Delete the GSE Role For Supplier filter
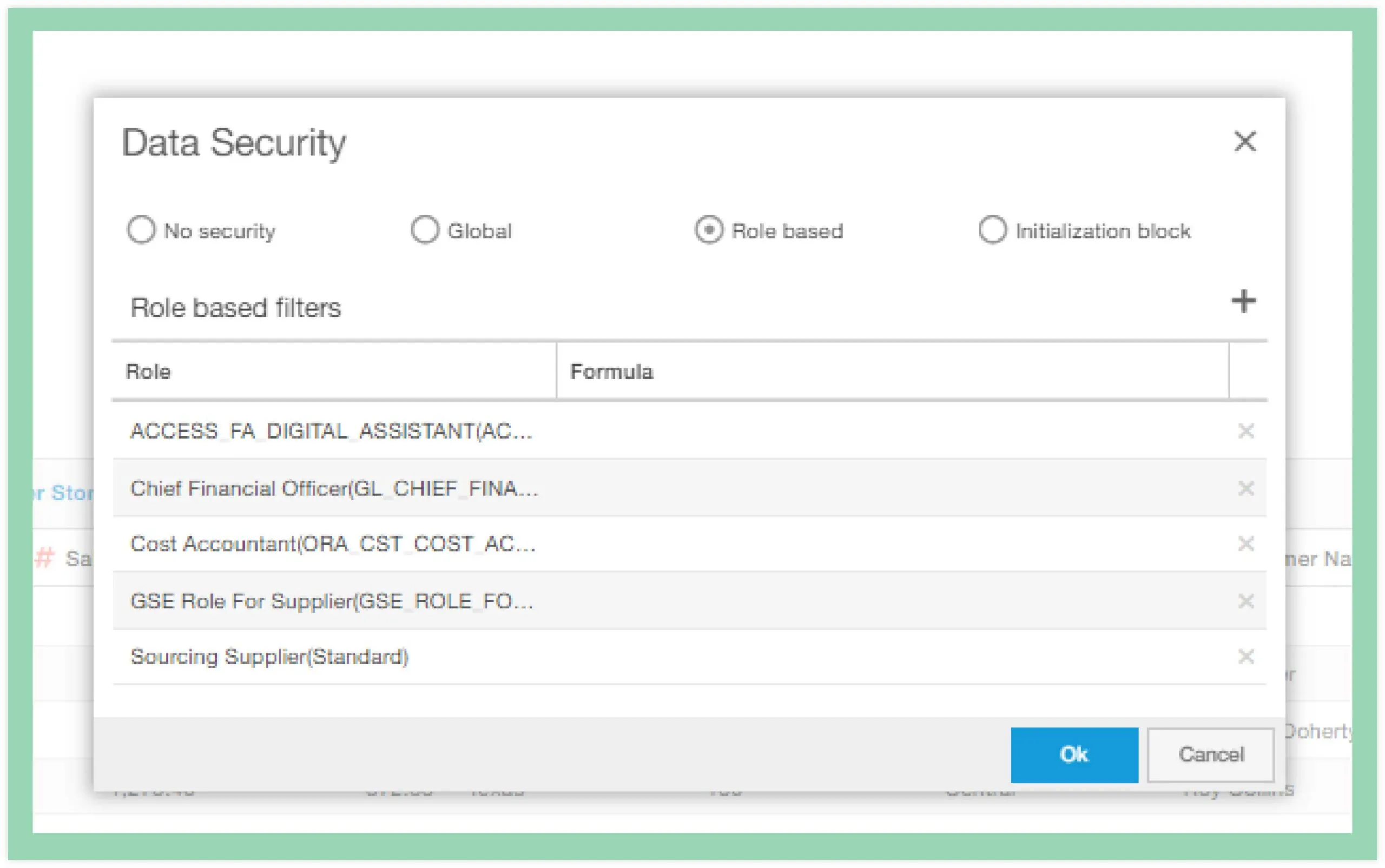 tap(1245, 601)
